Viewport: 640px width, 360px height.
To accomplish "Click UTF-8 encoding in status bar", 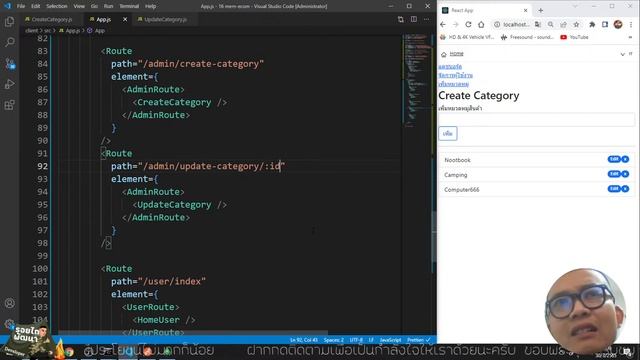I will [356, 340].
